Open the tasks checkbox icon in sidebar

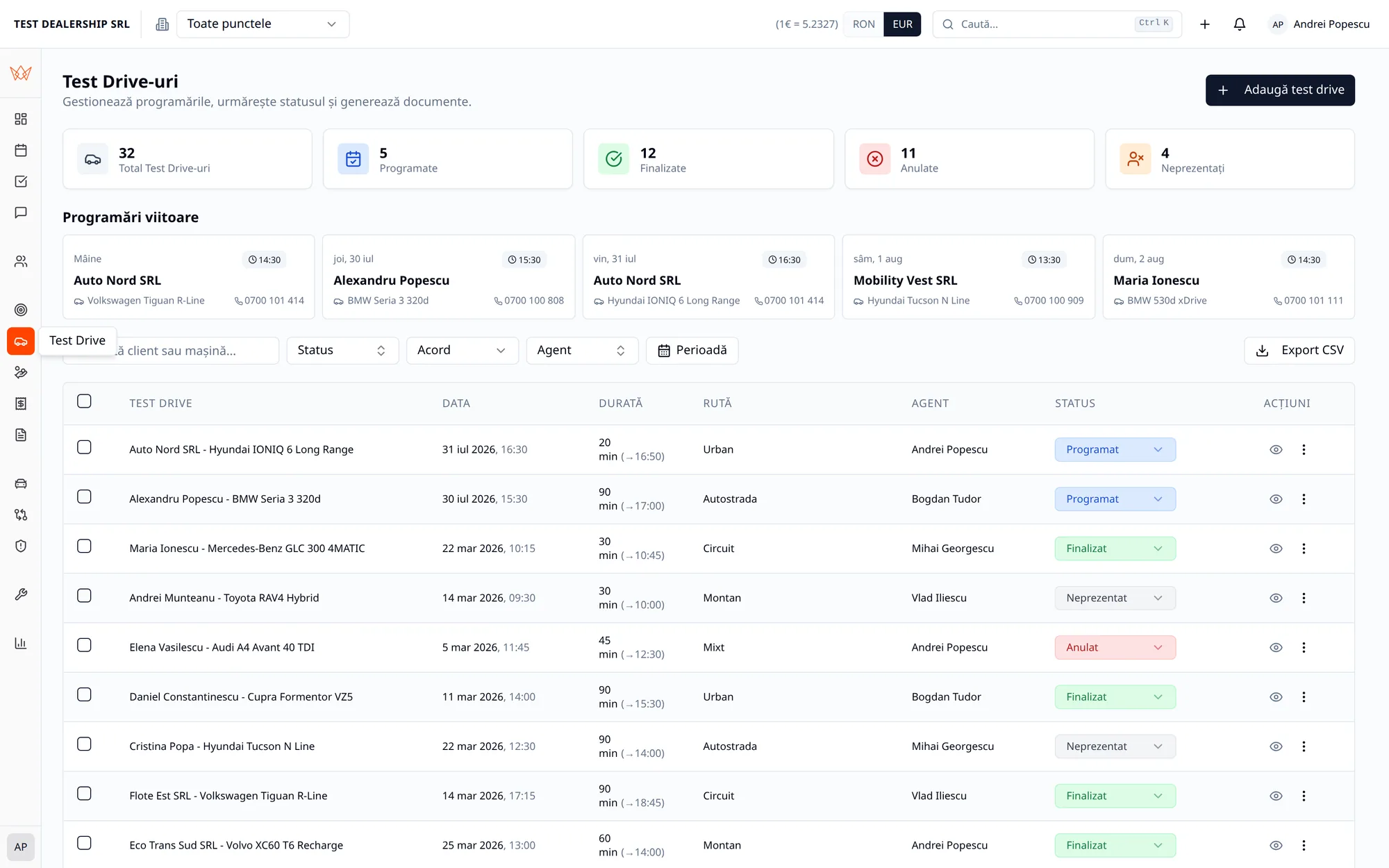[21, 181]
